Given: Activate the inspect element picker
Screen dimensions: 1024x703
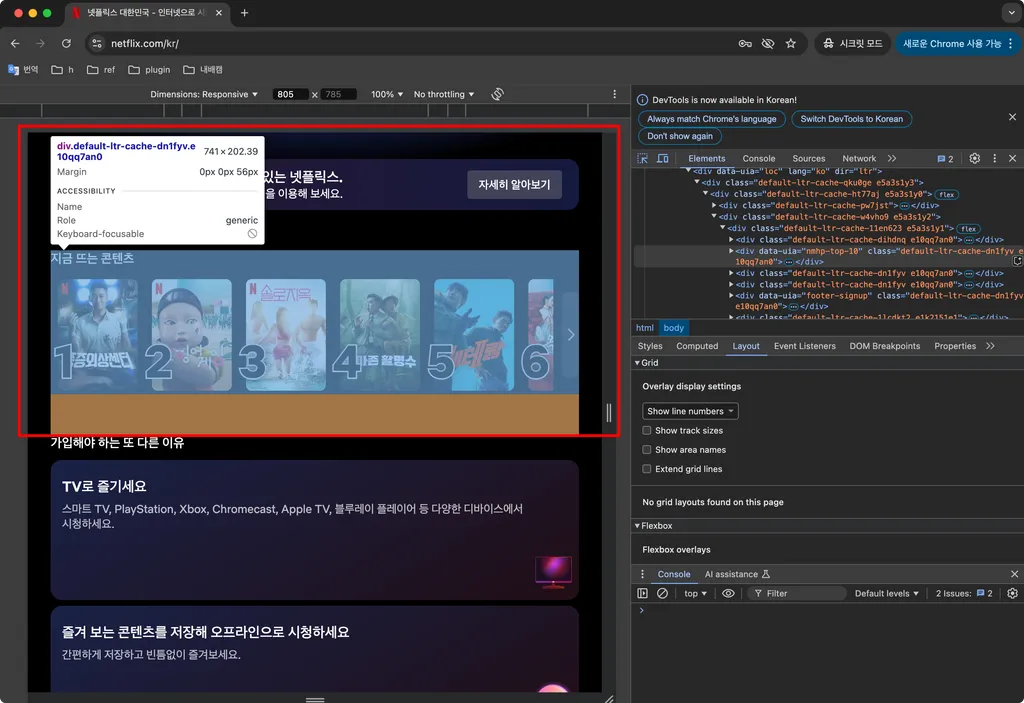Looking at the screenshot, I should [x=643, y=158].
